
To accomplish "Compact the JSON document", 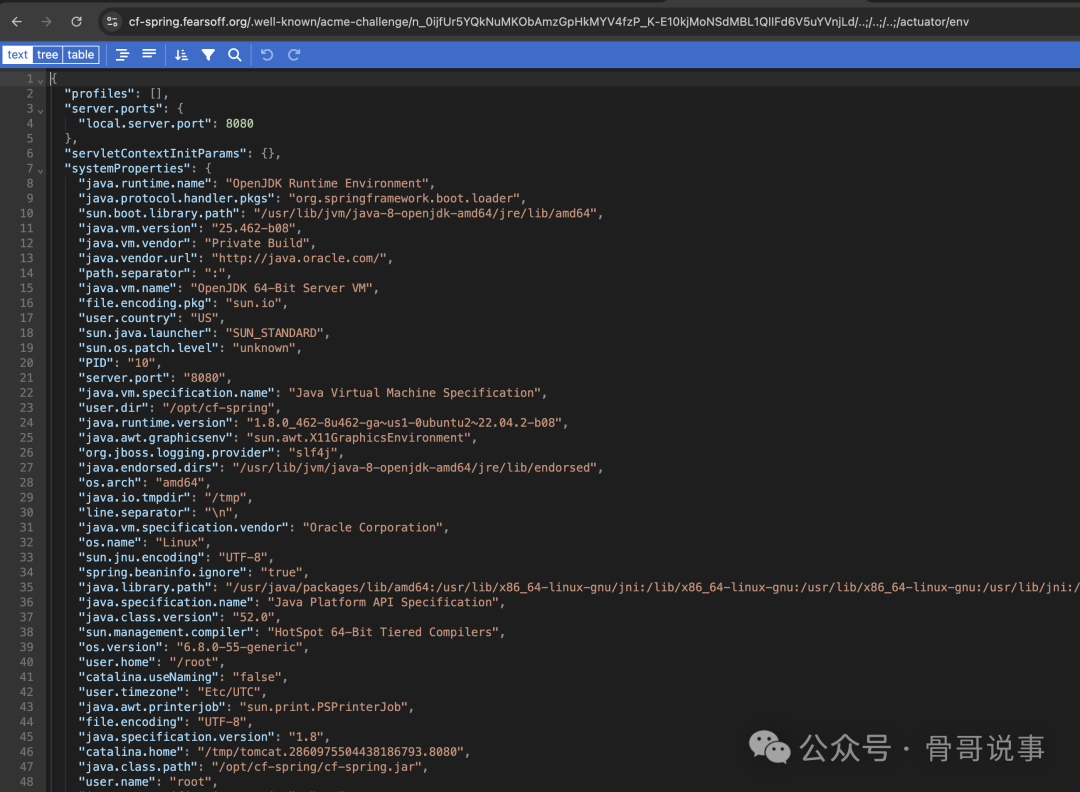I will click(x=150, y=55).
